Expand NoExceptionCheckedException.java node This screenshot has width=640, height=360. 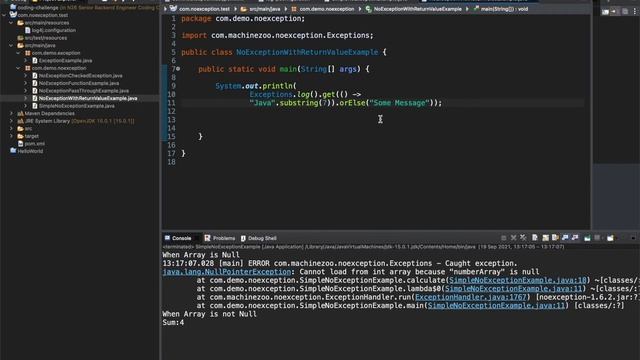(x=26, y=76)
